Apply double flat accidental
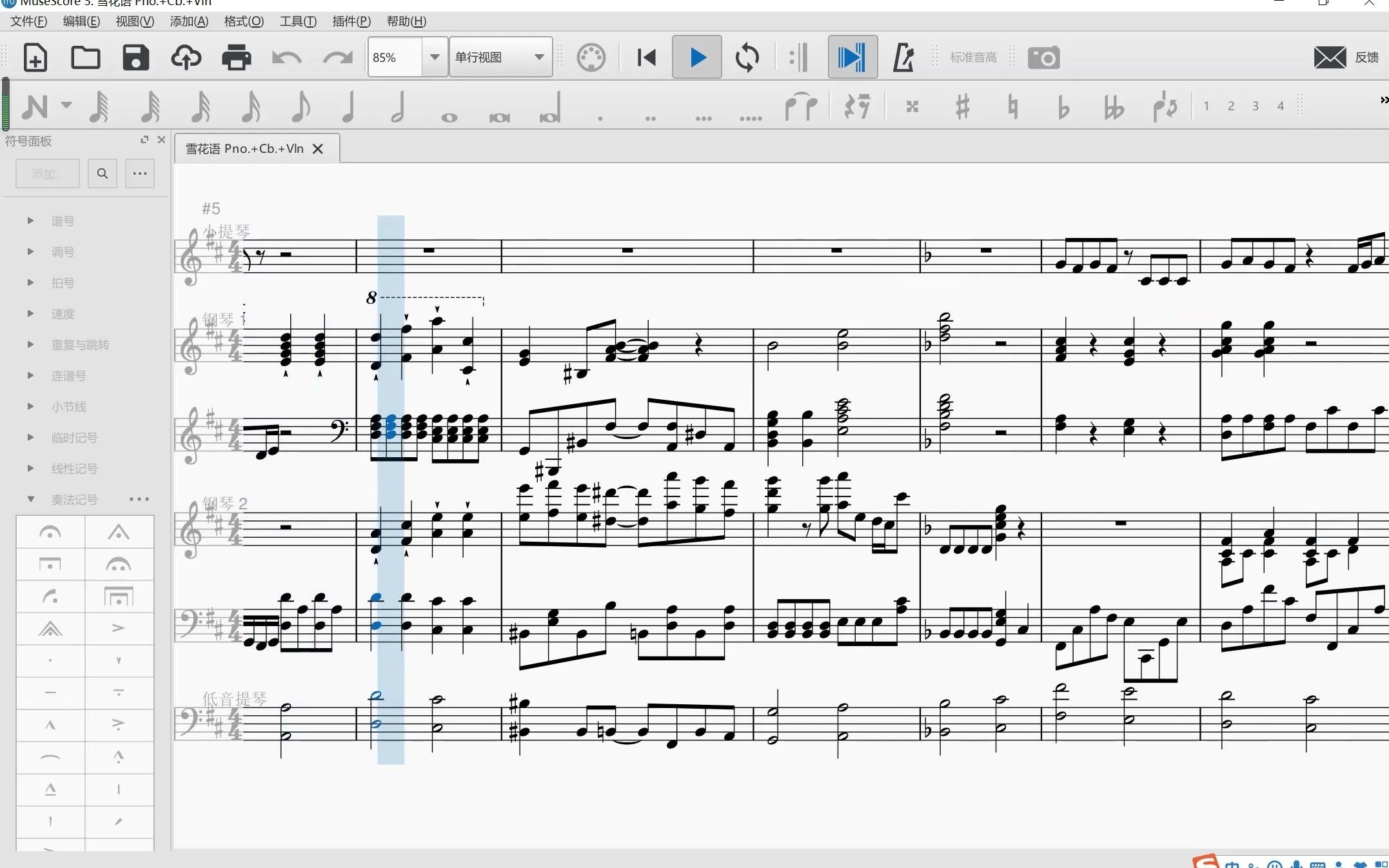 [1114, 107]
